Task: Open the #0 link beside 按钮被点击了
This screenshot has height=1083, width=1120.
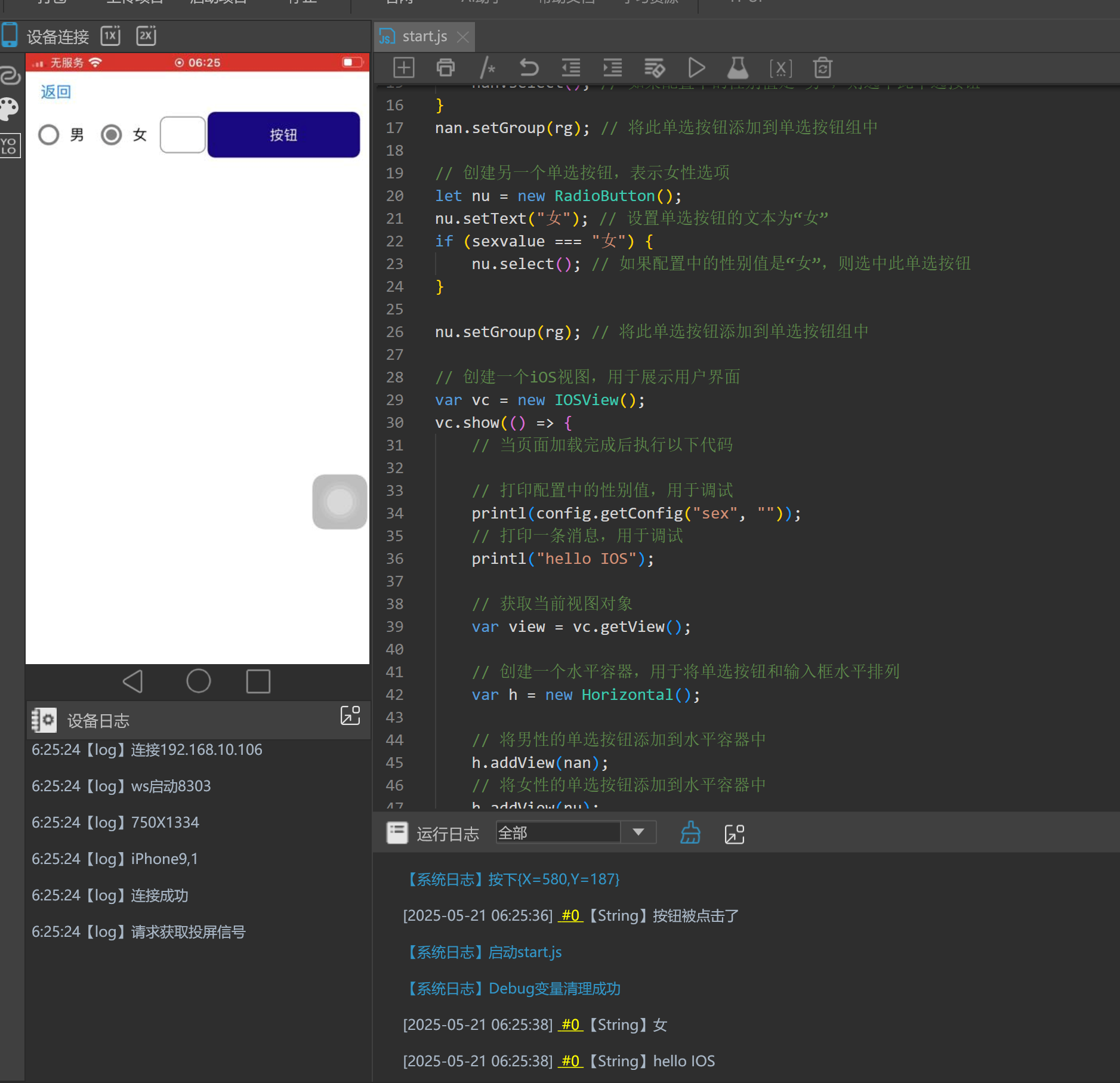Action: click(x=570, y=915)
